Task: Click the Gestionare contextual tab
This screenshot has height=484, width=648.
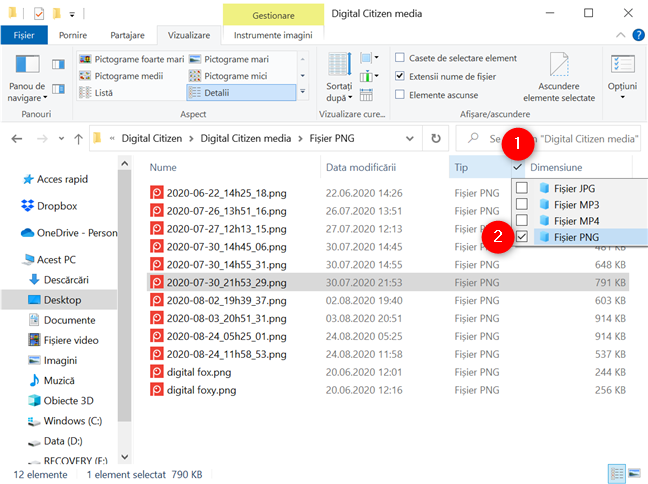Action: 273,15
